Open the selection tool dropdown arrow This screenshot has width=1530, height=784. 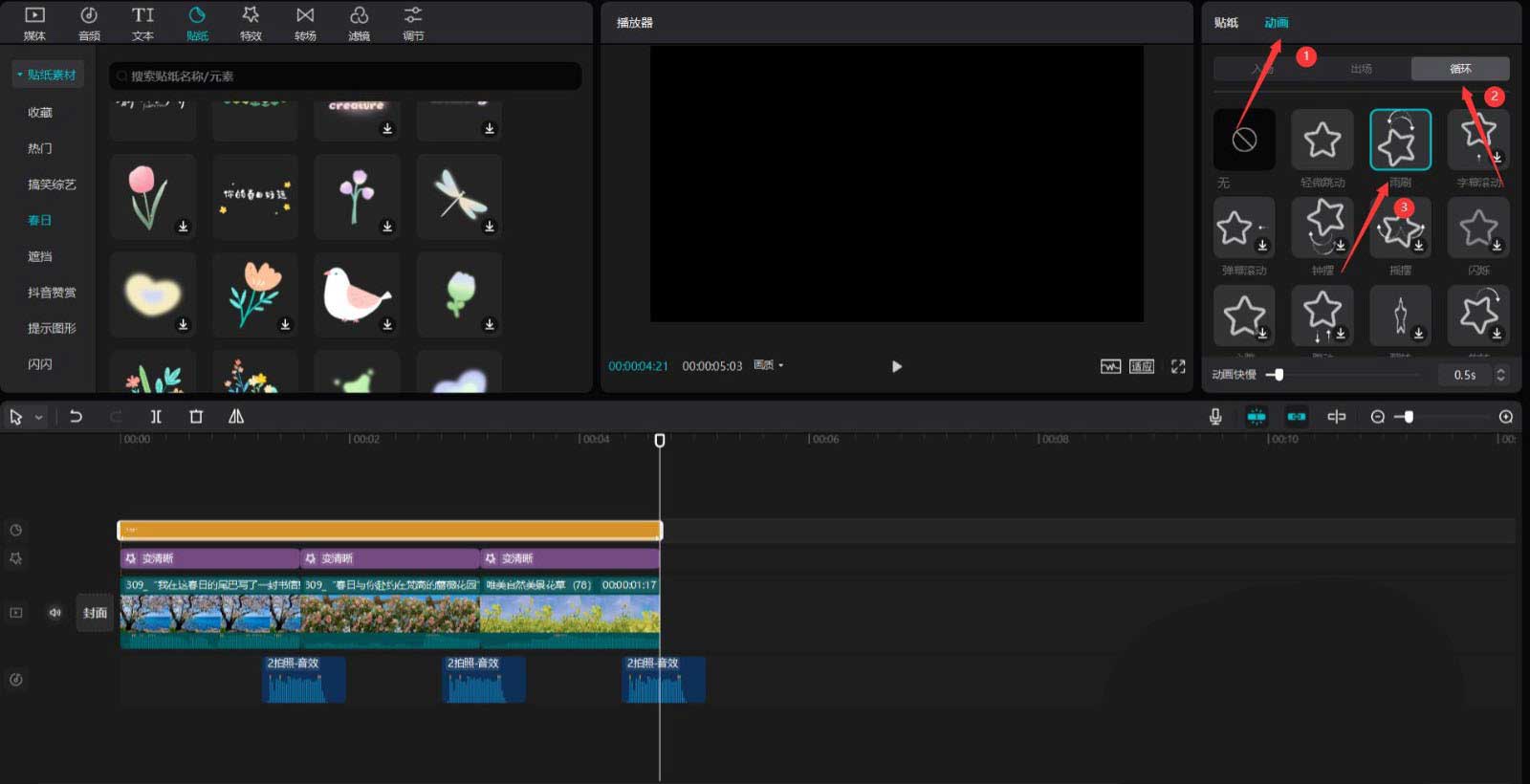39,418
